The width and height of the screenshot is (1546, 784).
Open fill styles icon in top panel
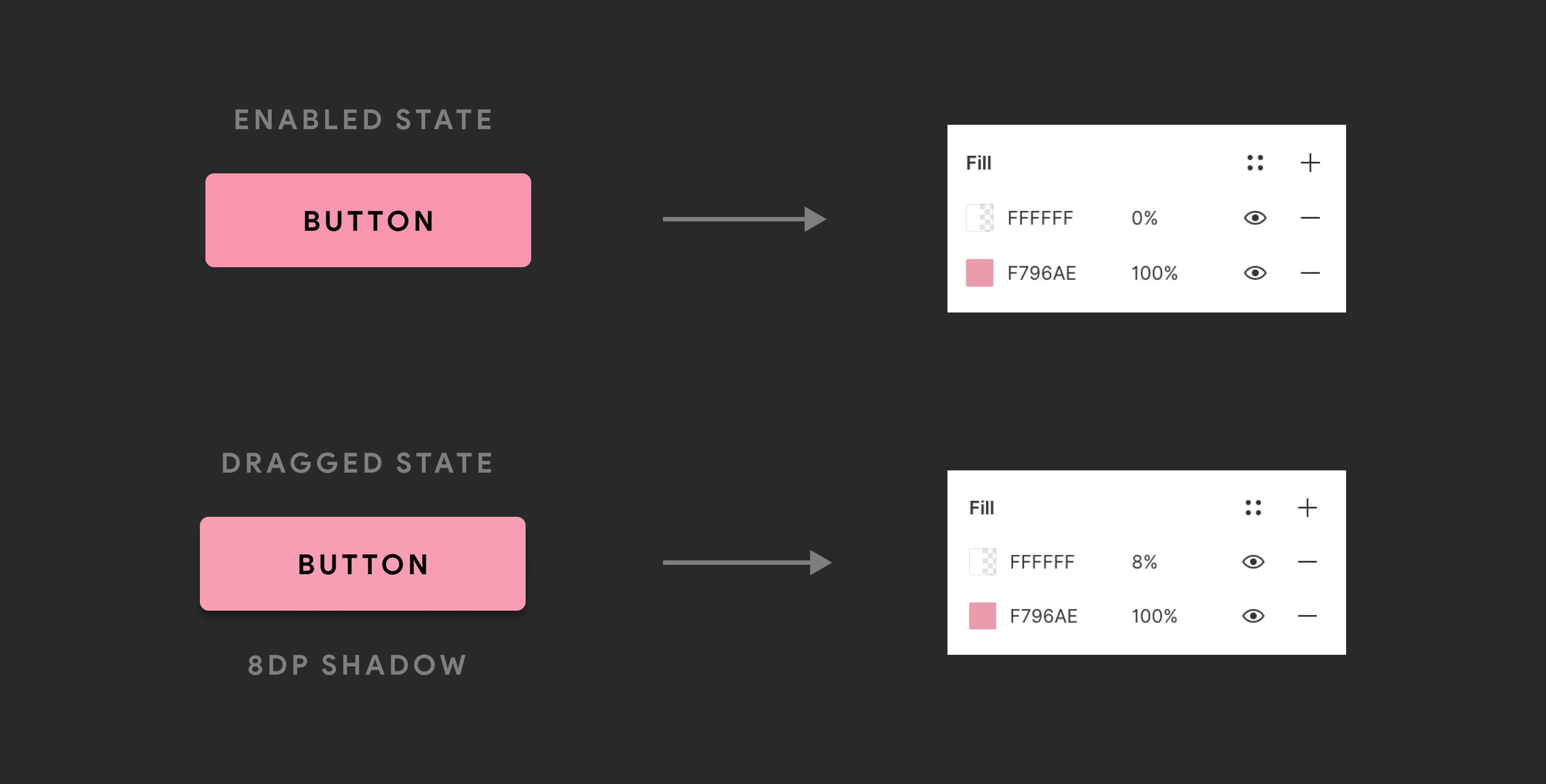[x=1254, y=163]
